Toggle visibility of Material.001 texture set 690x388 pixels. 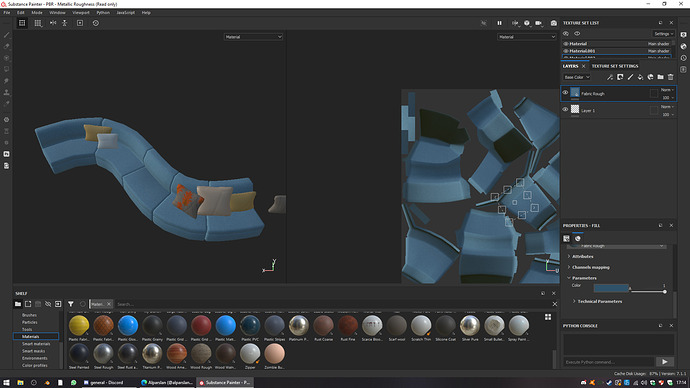pos(566,51)
